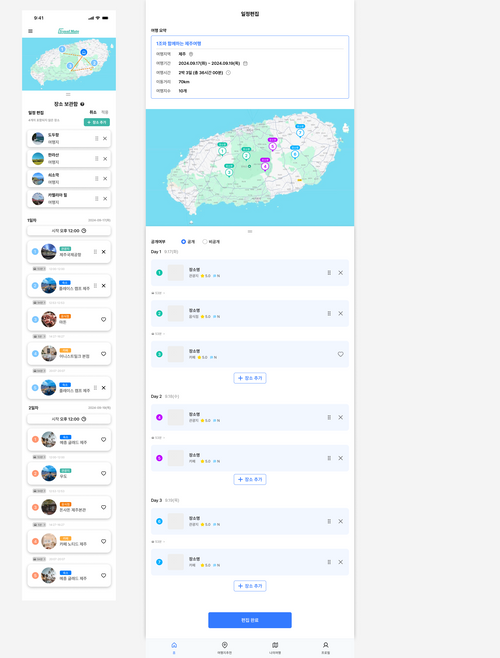Screen dimensions: 500x658
Task: Click the help icon beside 장소 보관함
Action: click(82, 104)
